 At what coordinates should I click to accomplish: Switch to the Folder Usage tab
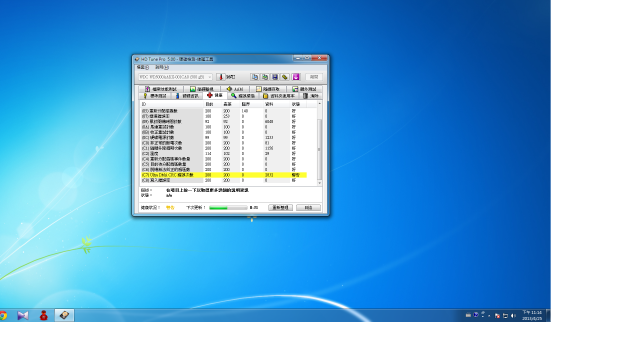click(279, 96)
